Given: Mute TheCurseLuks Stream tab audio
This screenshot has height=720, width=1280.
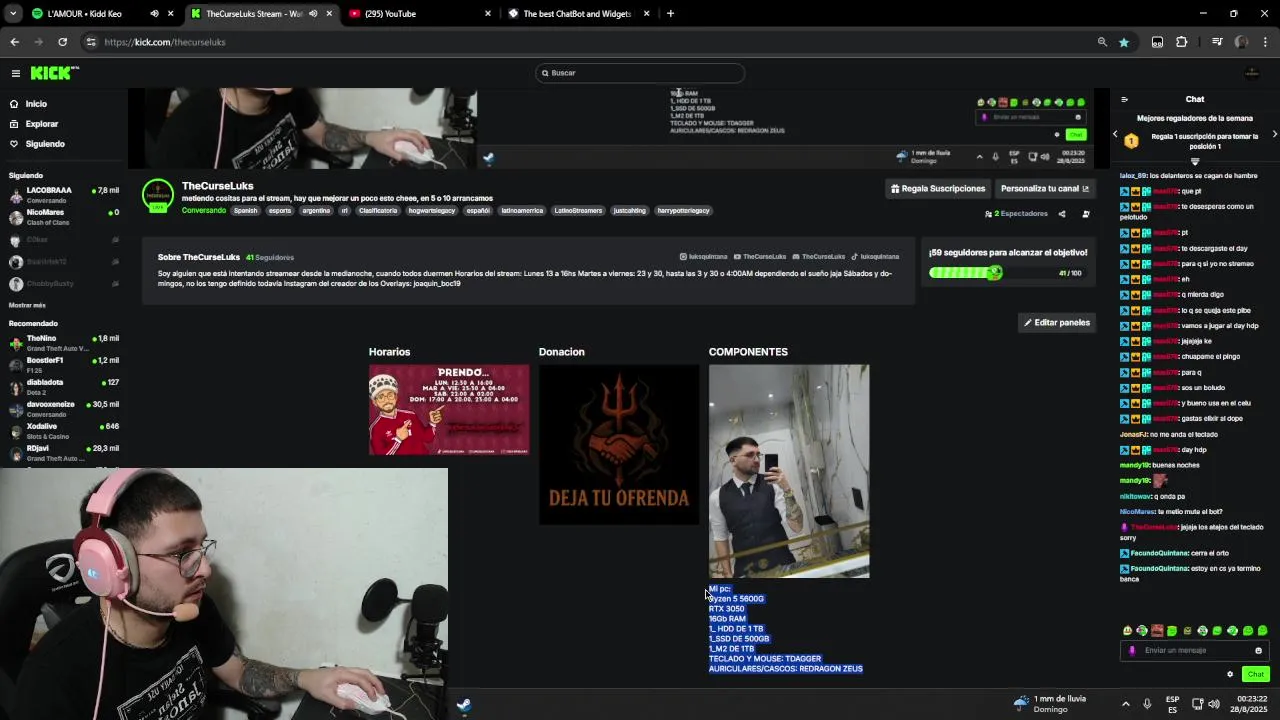Looking at the screenshot, I should coord(313,14).
